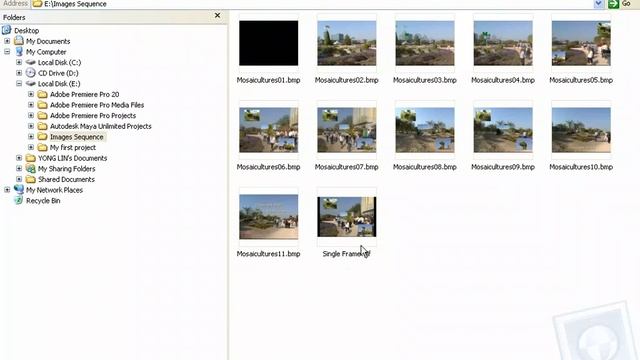
Task: Click the Adobe Premiere Pro Media Files folder icon
Action: tap(42, 104)
